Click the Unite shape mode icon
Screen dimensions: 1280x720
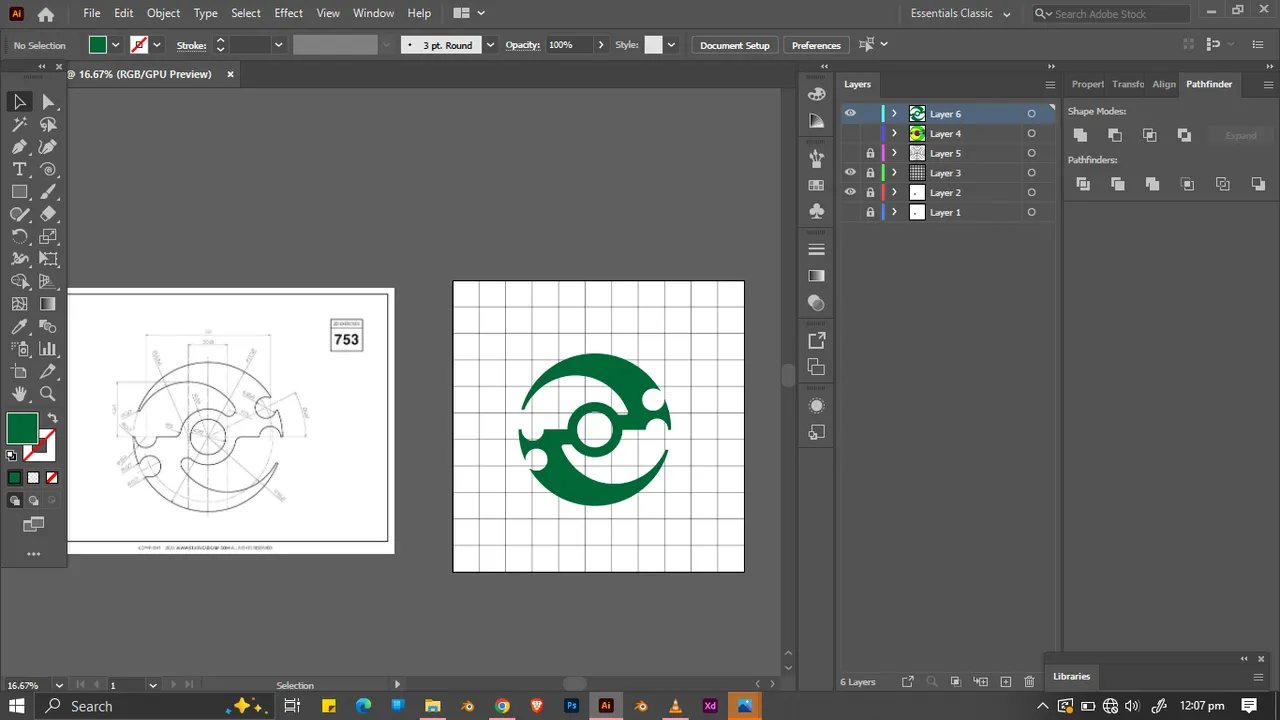(1080, 135)
